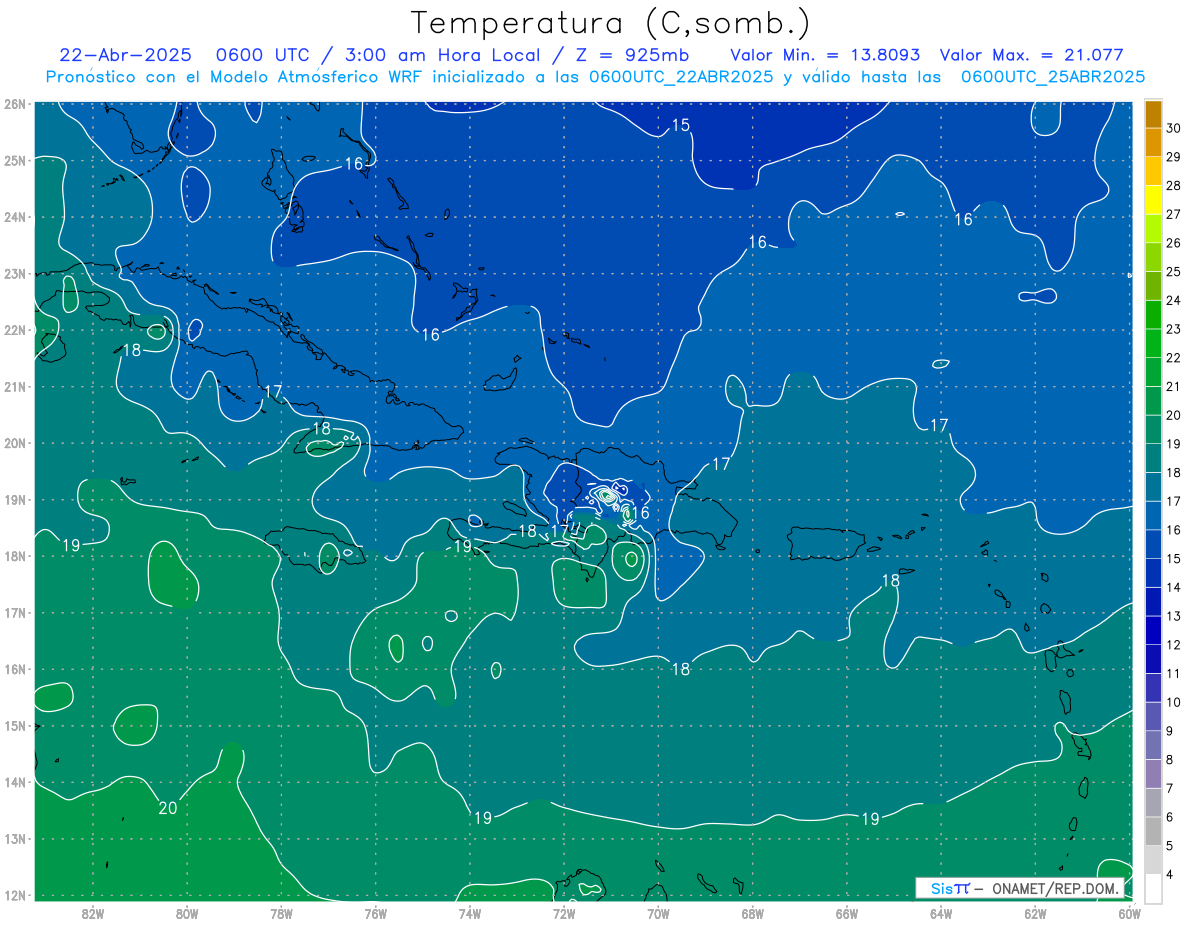1200x927 pixels.
Task: Click the "20N" latitude axis label
Action: [14, 443]
